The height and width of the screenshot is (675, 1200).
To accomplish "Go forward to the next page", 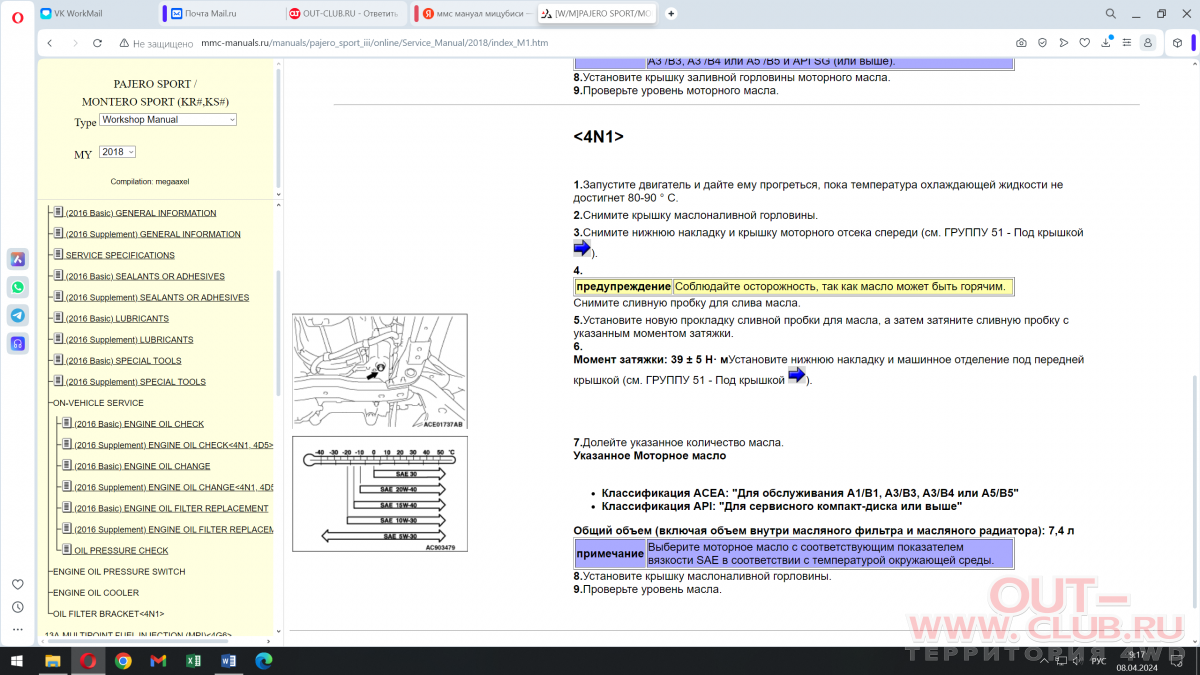I will 74,43.
